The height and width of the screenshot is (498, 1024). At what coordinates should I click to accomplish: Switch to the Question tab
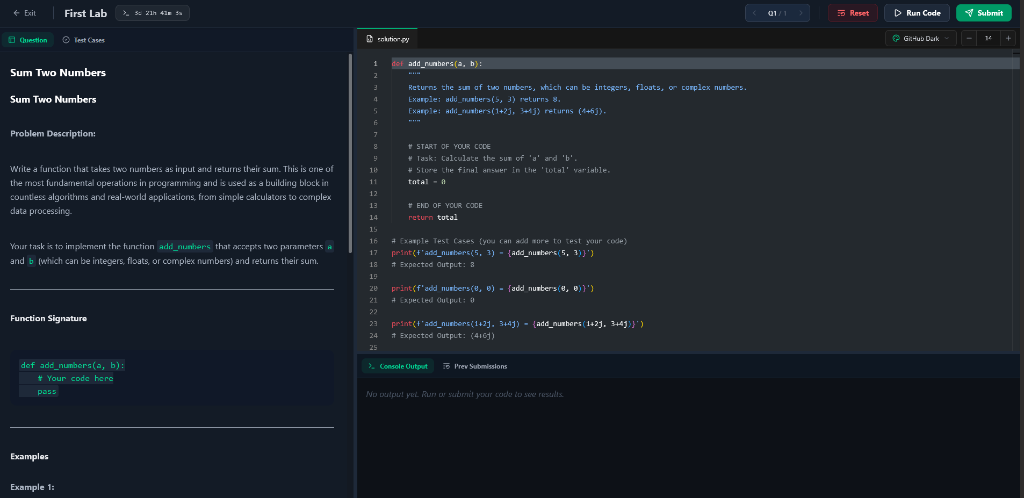point(28,40)
